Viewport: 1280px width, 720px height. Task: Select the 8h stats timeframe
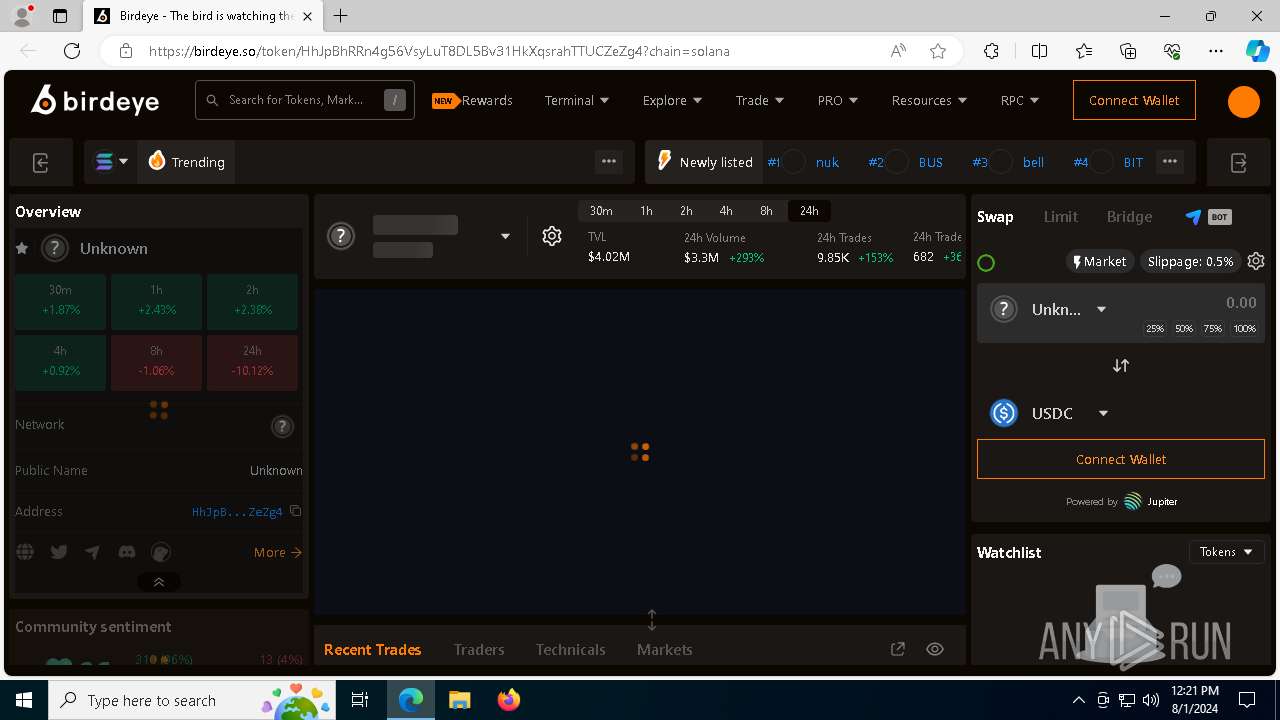(x=766, y=211)
